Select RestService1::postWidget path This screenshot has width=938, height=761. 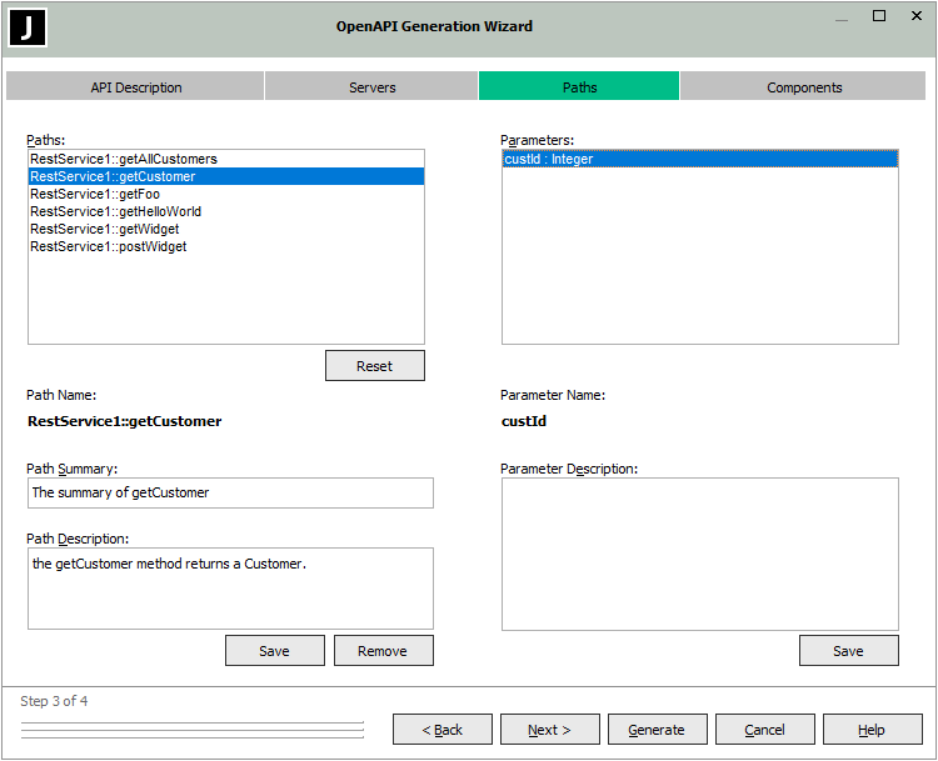pyautogui.click(x=108, y=246)
